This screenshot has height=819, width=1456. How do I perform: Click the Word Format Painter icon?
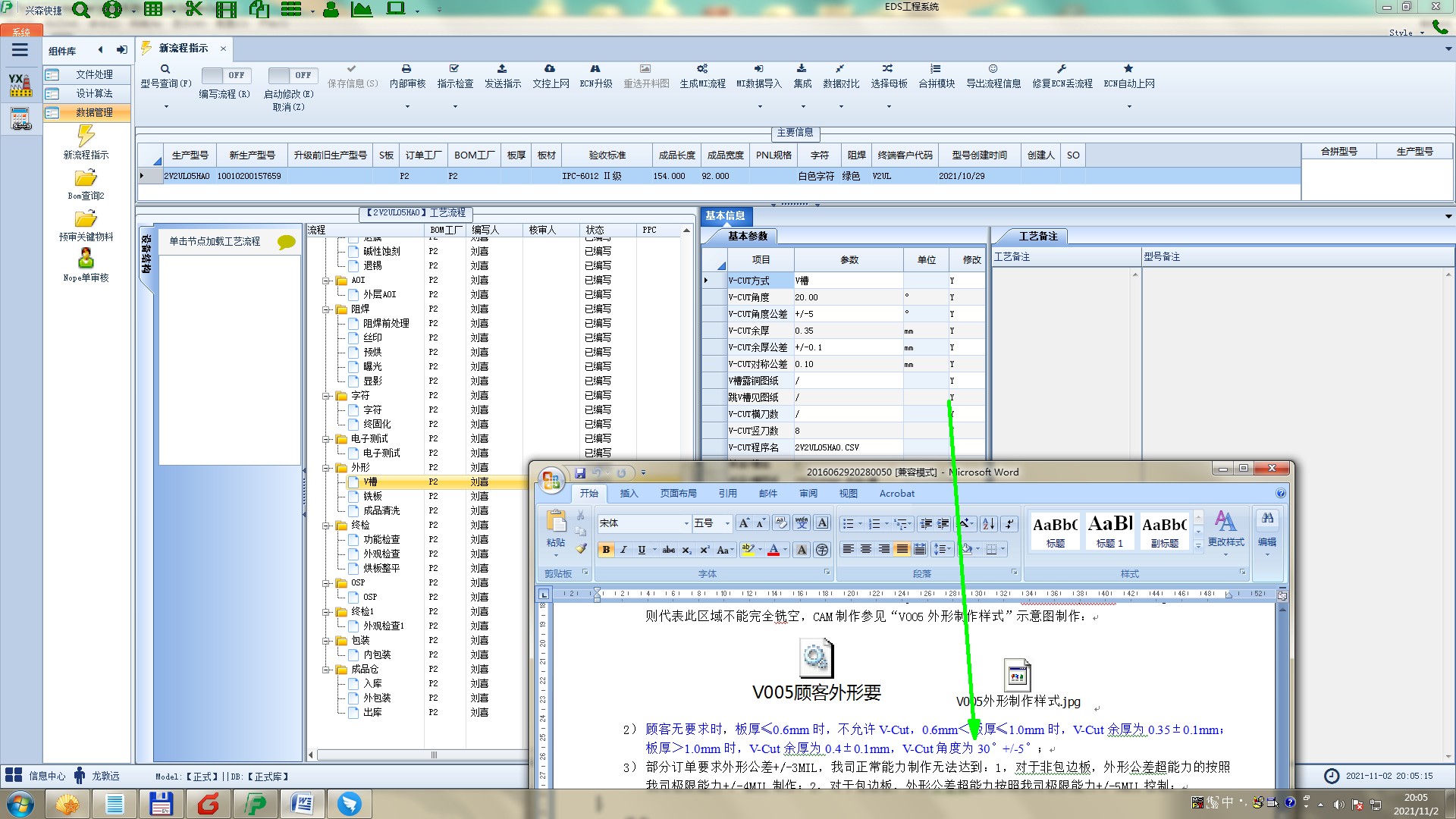coord(581,548)
